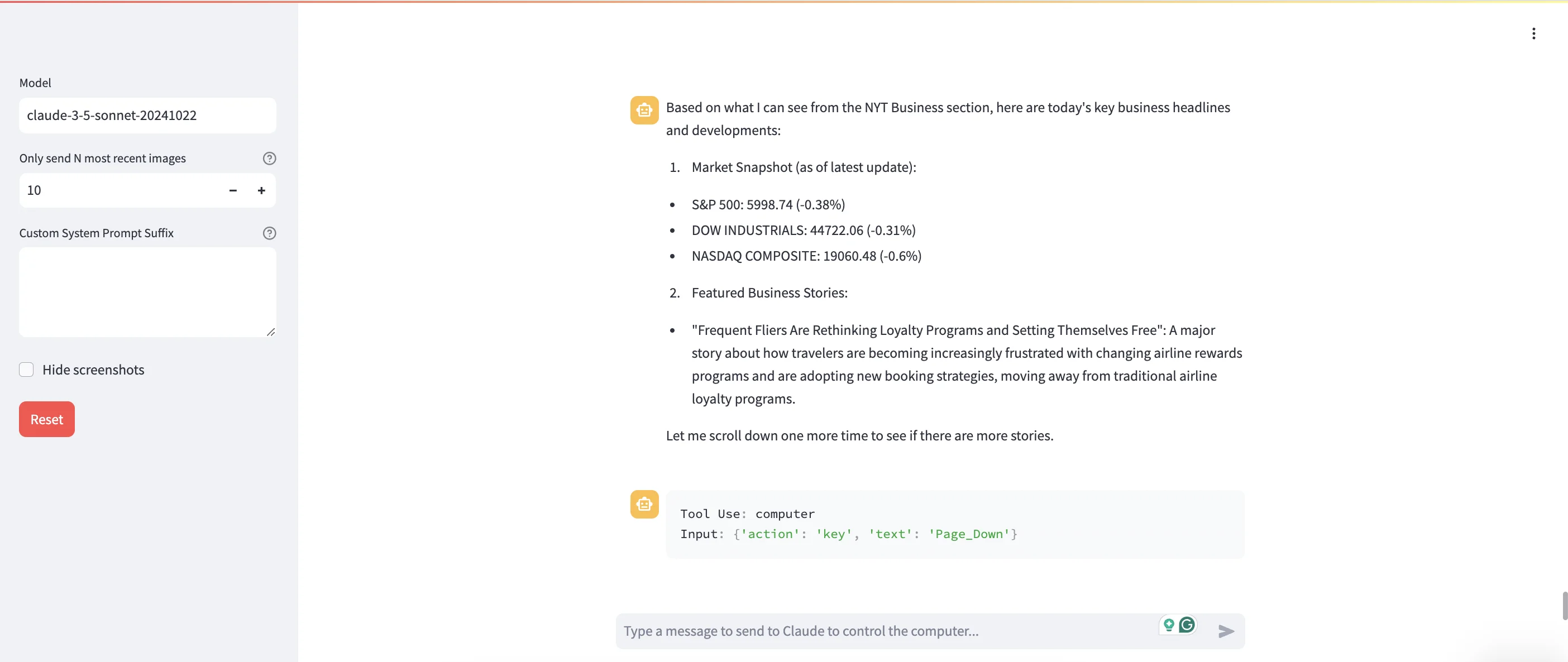Click the chat message input box

pyautogui.click(x=883, y=631)
